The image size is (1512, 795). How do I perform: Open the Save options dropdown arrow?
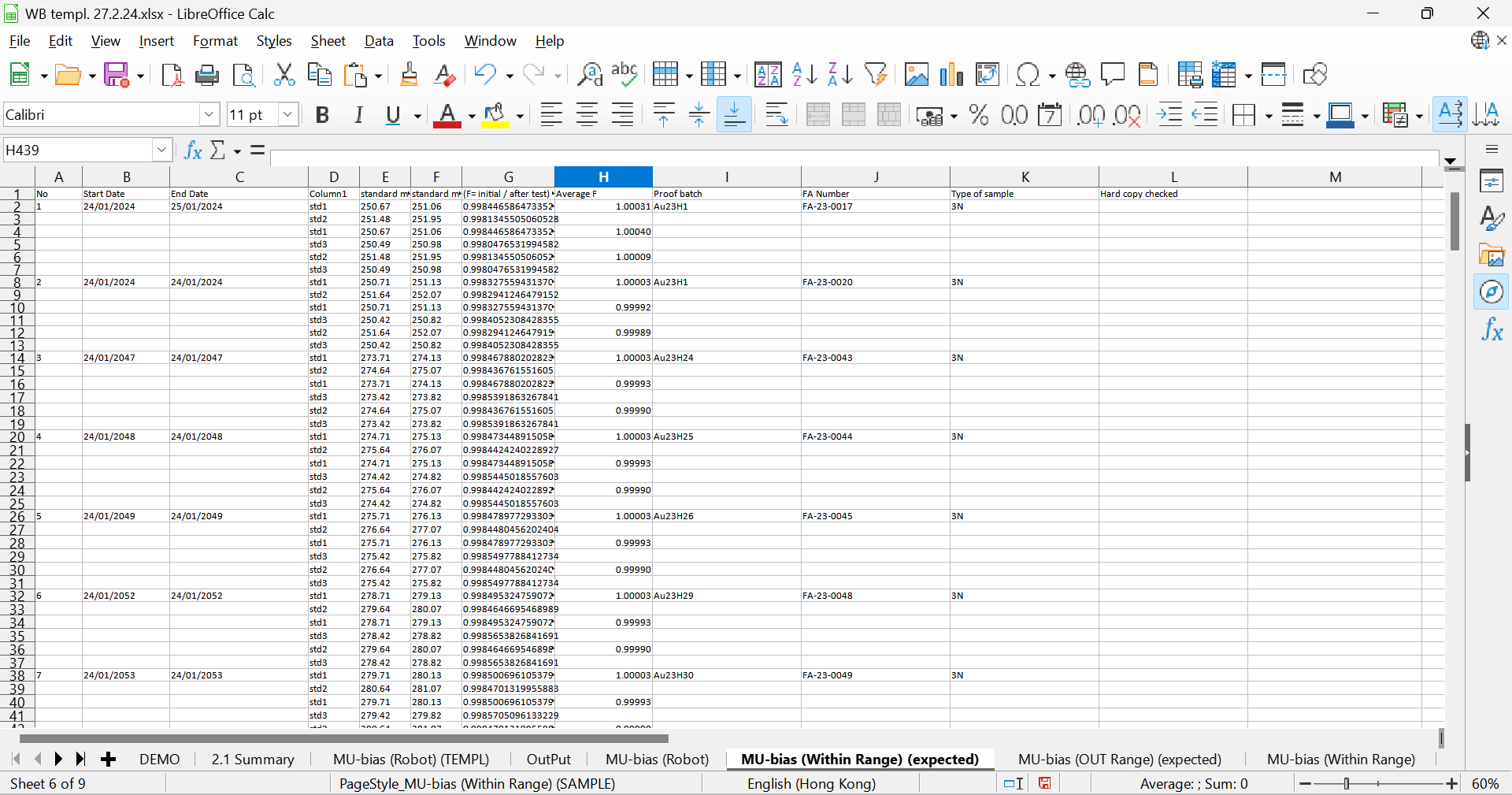point(140,76)
